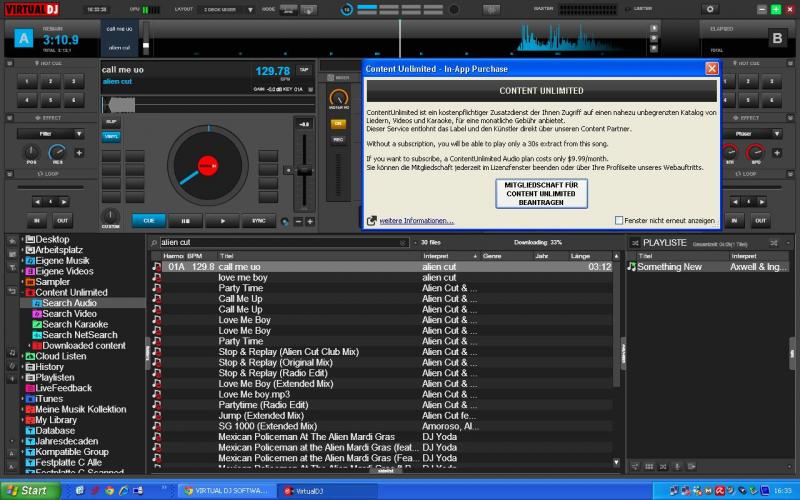Trigger hot cue 5 on deck A
The image size is (800, 500).
pos(51,100)
